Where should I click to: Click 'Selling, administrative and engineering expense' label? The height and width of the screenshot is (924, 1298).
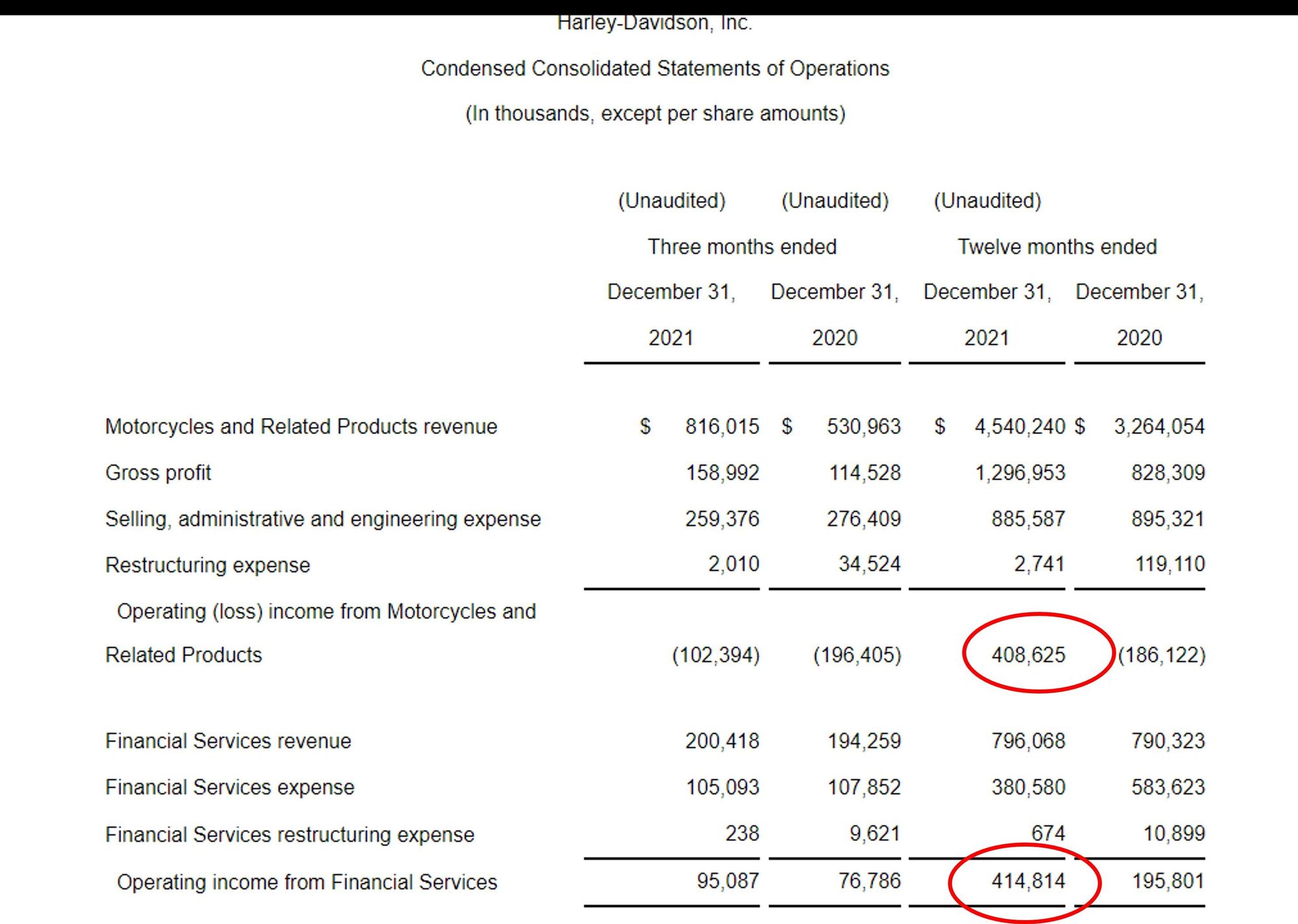(323, 519)
